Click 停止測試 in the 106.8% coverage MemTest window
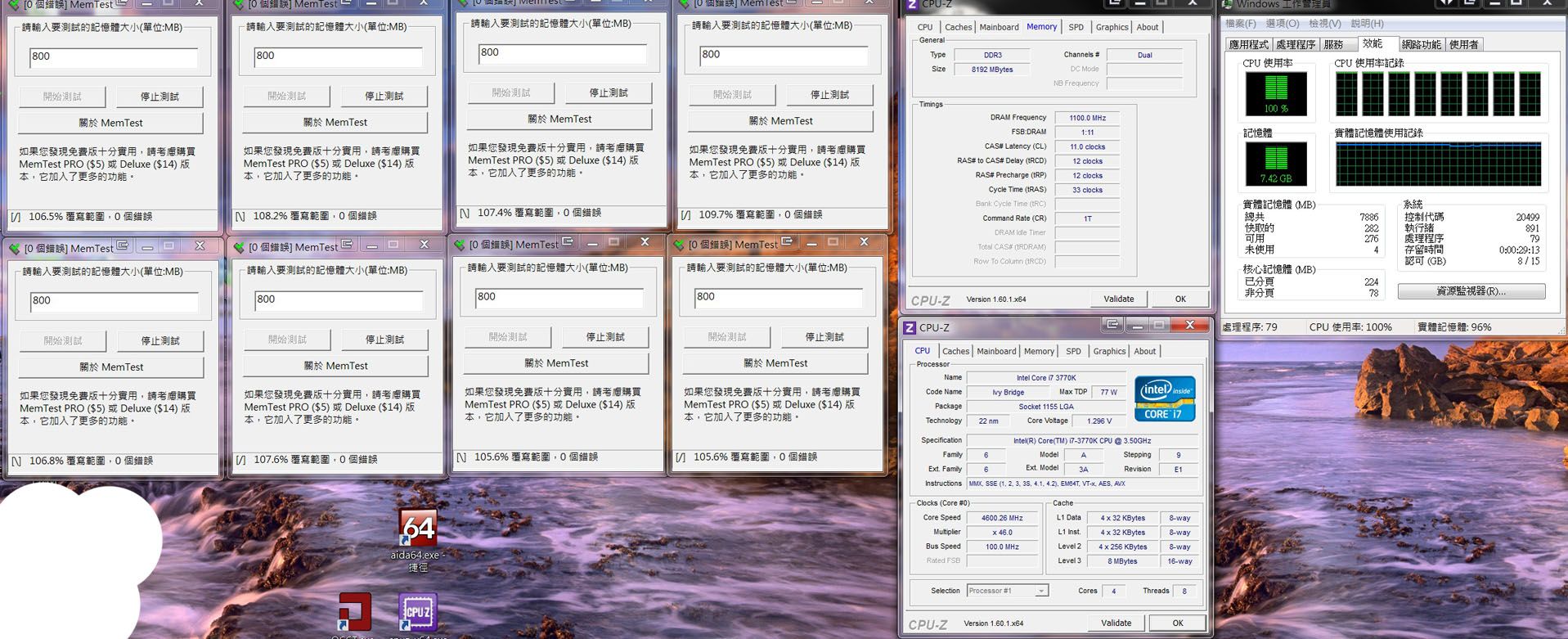 pos(160,340)
